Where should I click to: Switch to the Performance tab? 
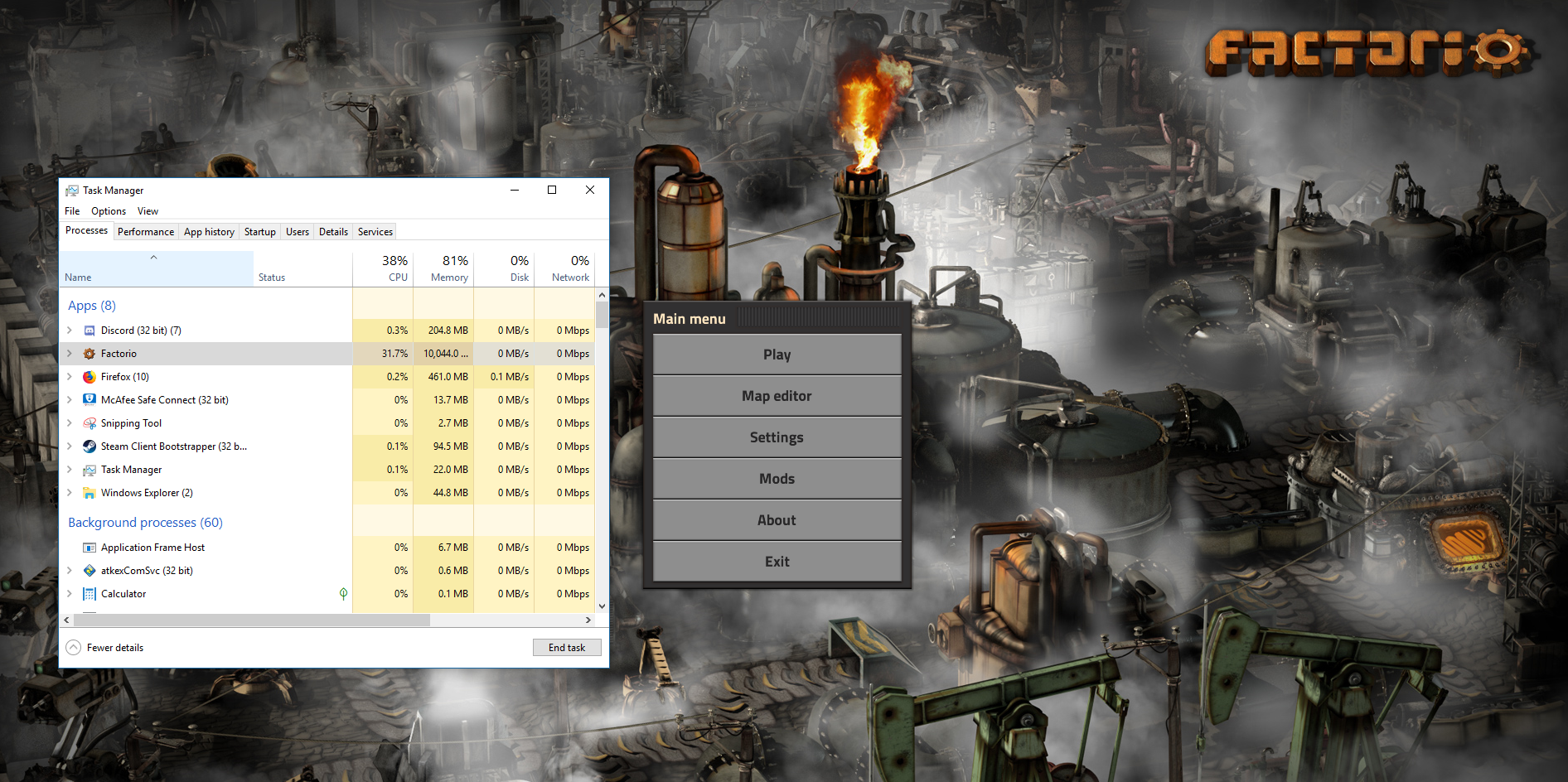[x=146, y=232]
